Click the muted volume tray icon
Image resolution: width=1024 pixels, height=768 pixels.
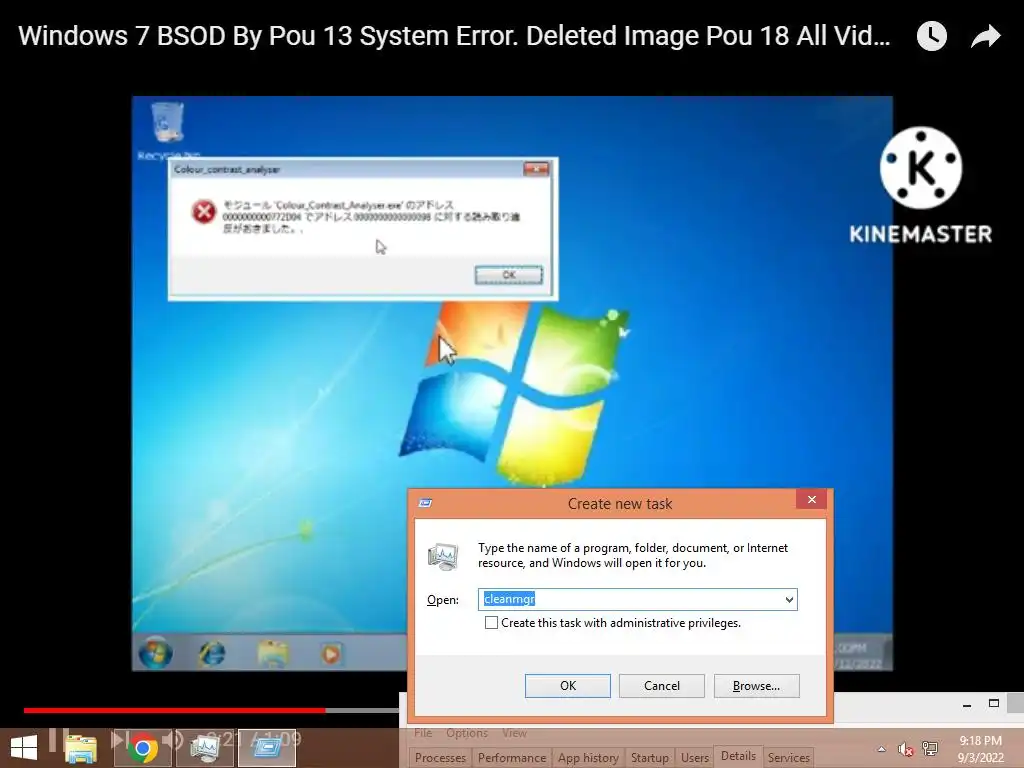pos(906,750)
